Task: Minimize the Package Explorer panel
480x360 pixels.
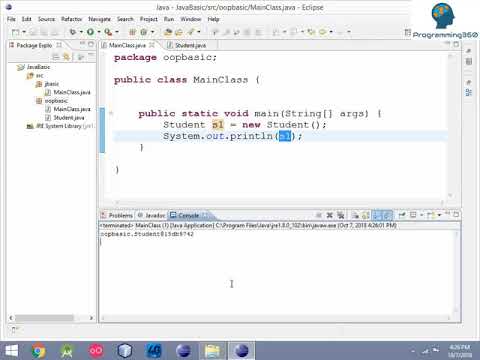Action: point(82,44)
